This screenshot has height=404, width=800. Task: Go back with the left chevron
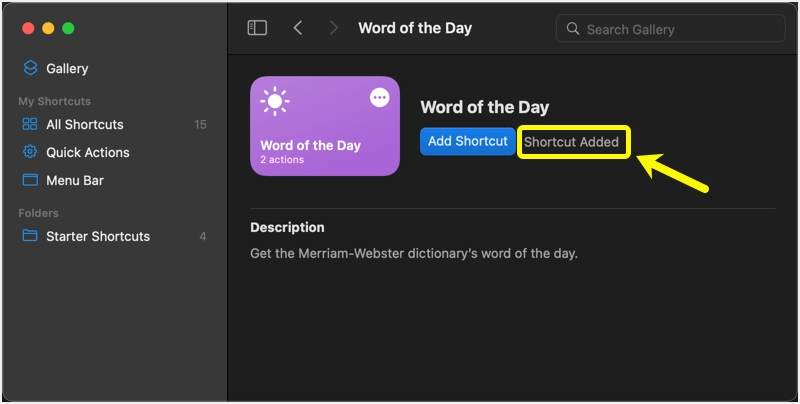298,28
